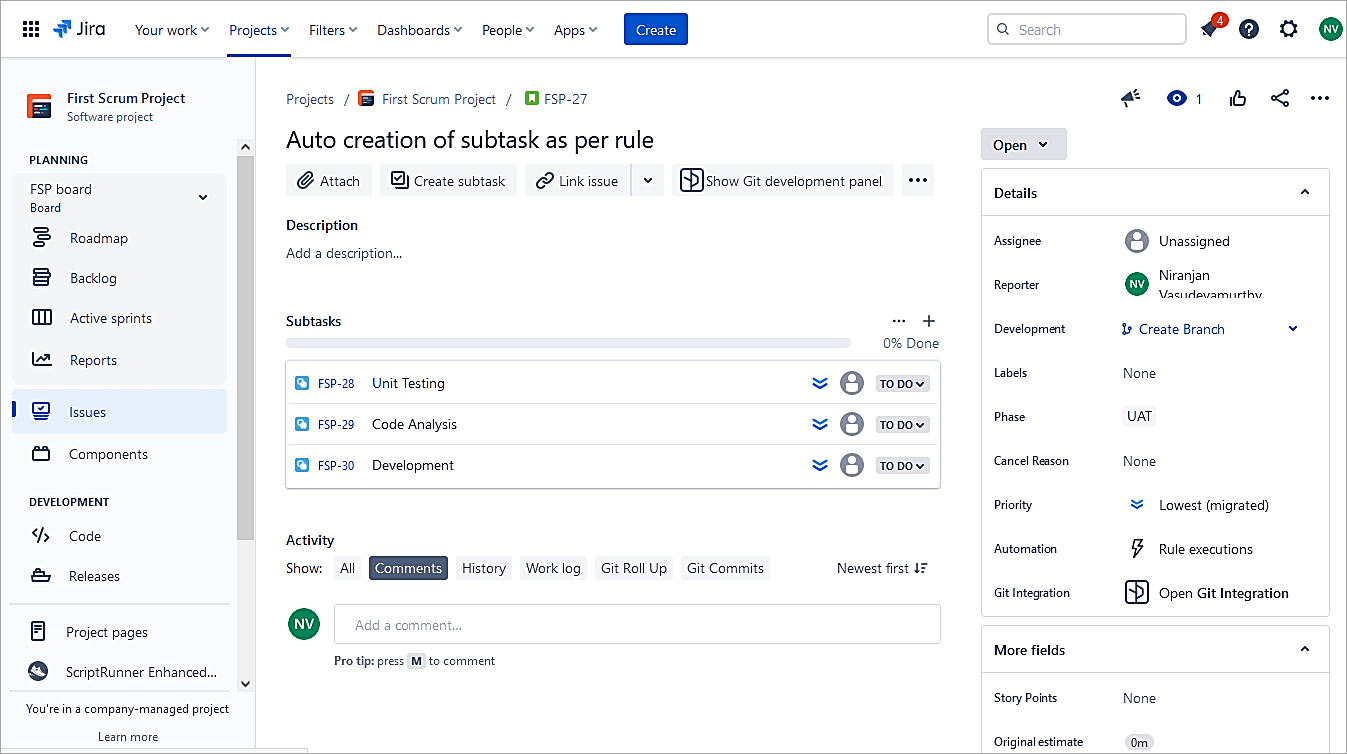
Task: Open Backlog in the sidebar
Action: click(x=93, y=278)
